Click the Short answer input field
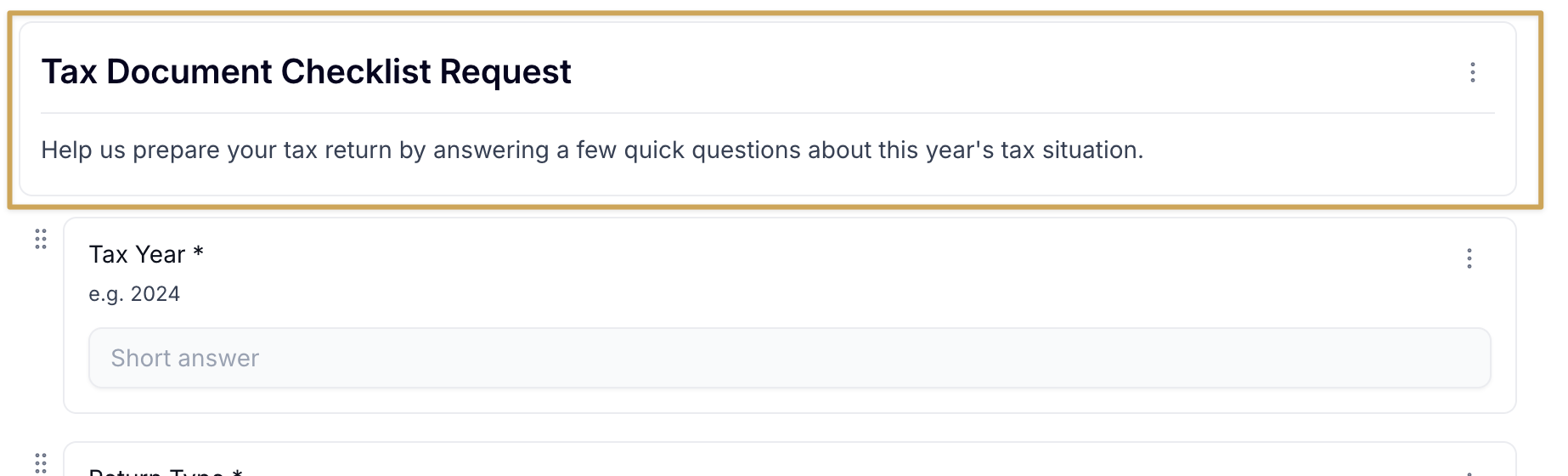Image resolution: width=1568 pixels, height=476 pixels. coord(790,358)
